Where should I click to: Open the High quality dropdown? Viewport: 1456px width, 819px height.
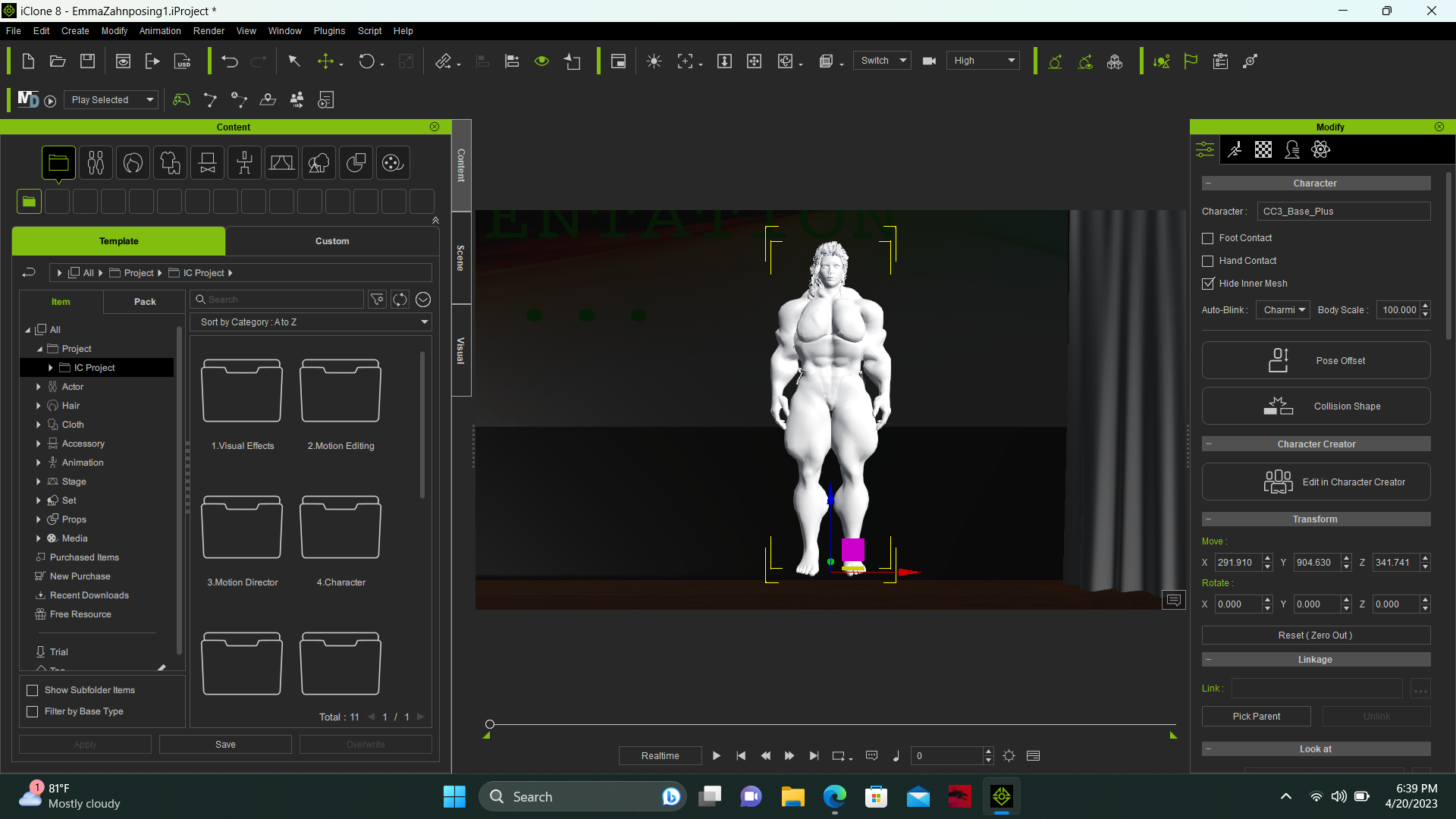983,61
